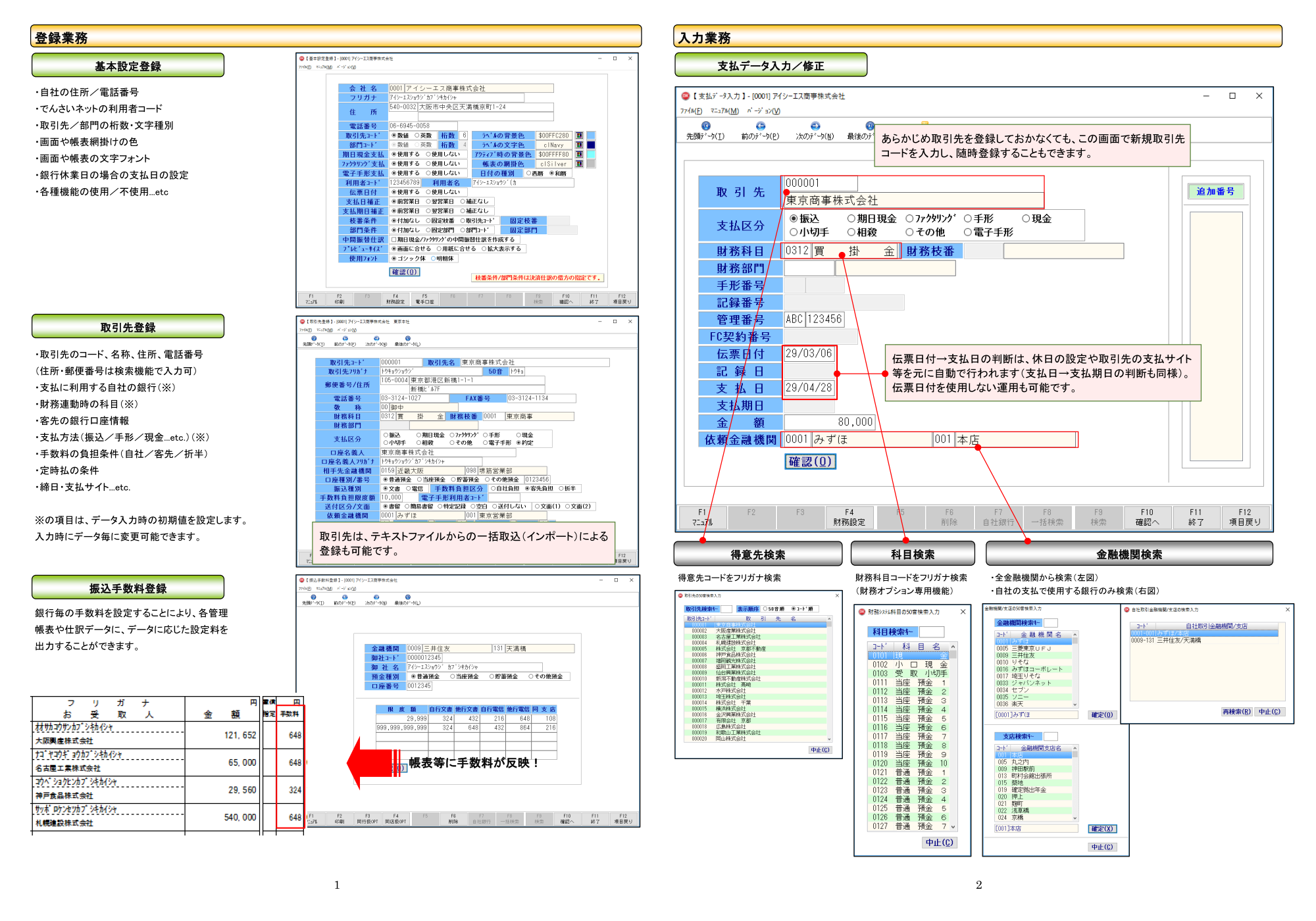Select 0009 三井住友 in 金融機関名 list
This screenshot has height=921, width=1316.
(x=1033, y=655)
